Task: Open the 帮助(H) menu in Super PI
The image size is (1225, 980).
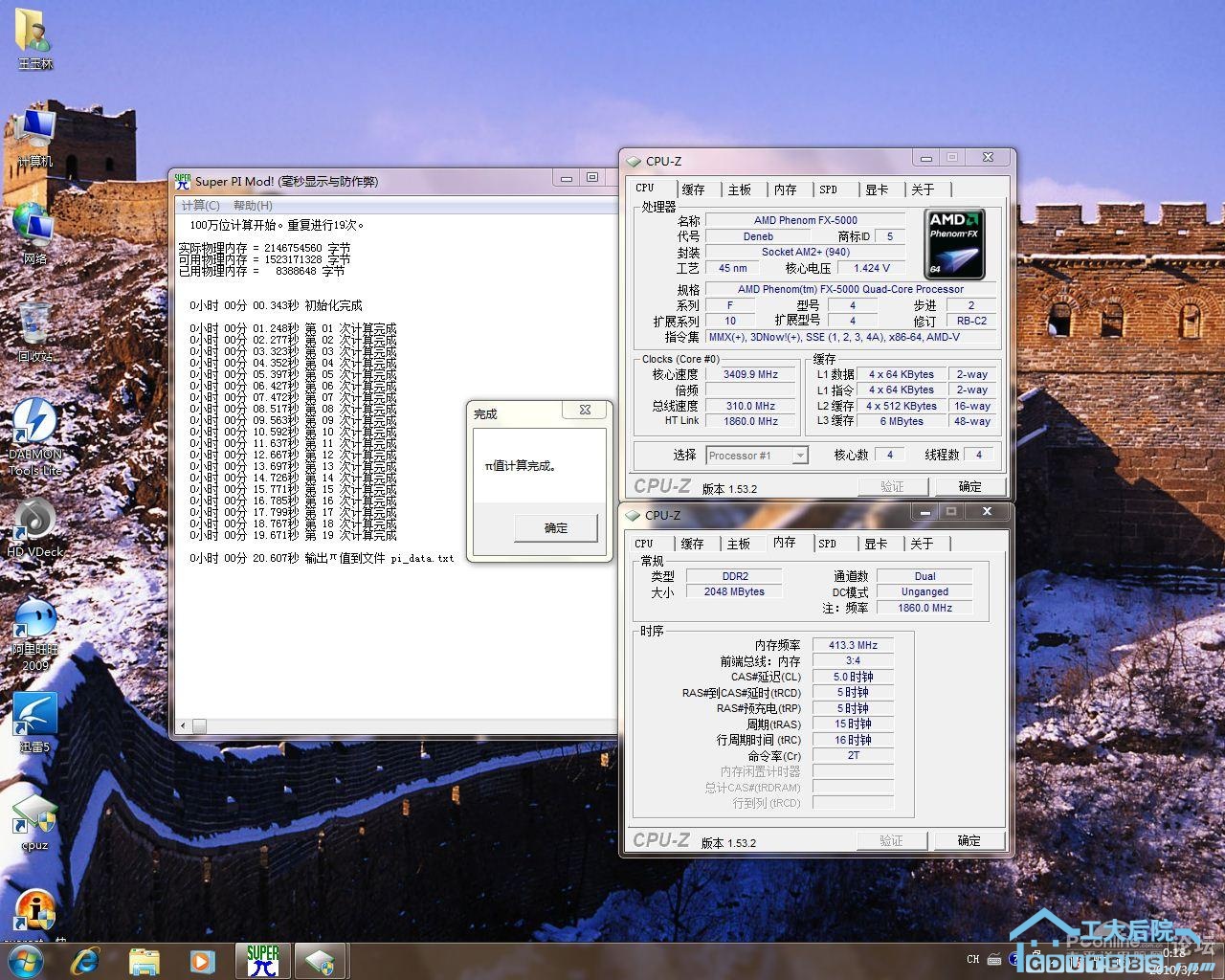Action: [x=253, y=205]
